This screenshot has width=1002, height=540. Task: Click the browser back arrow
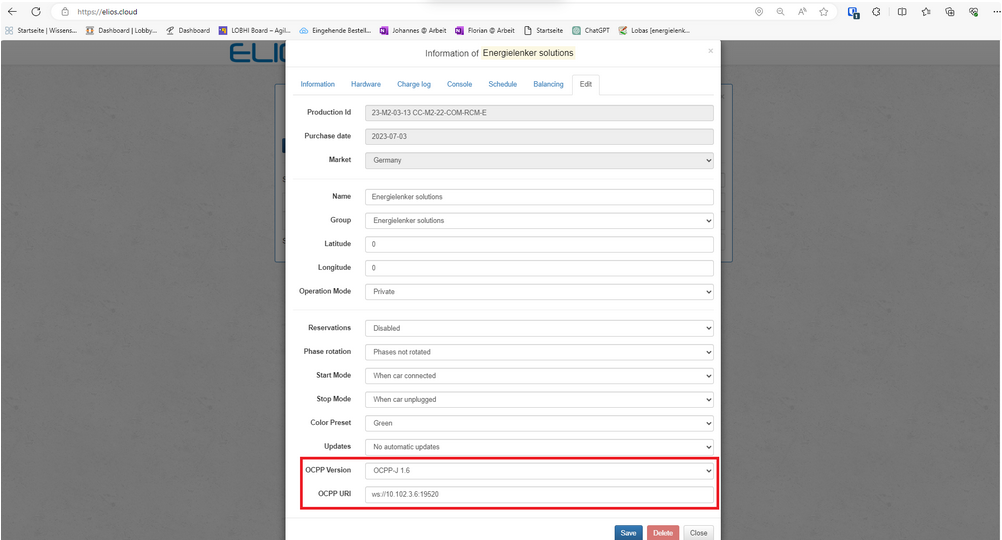point(12,12)
